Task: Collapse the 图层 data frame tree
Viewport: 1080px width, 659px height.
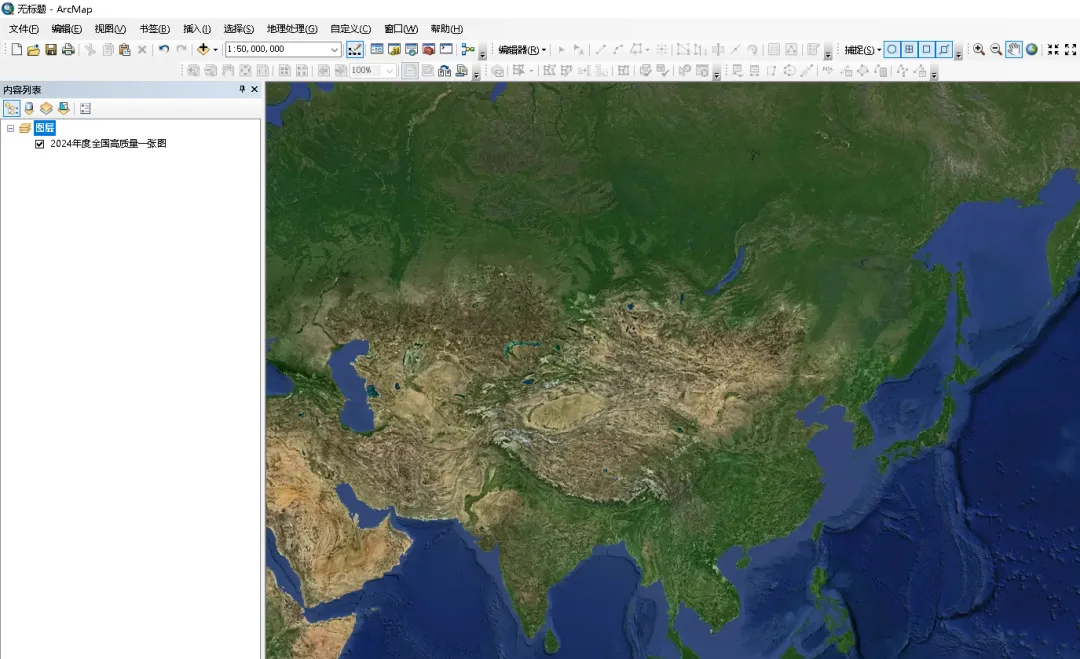Action: [10, 128]
